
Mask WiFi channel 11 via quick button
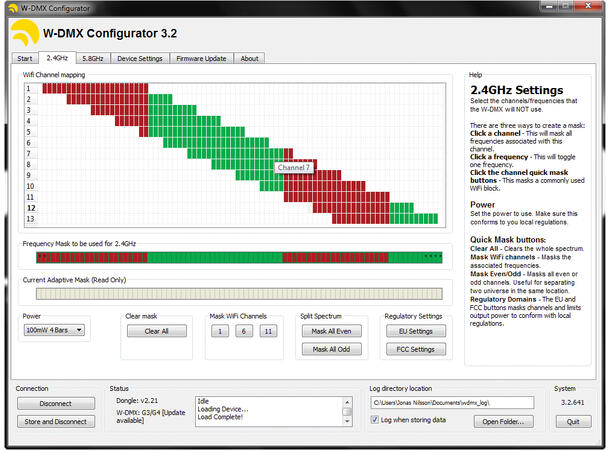tap(267, 331)
